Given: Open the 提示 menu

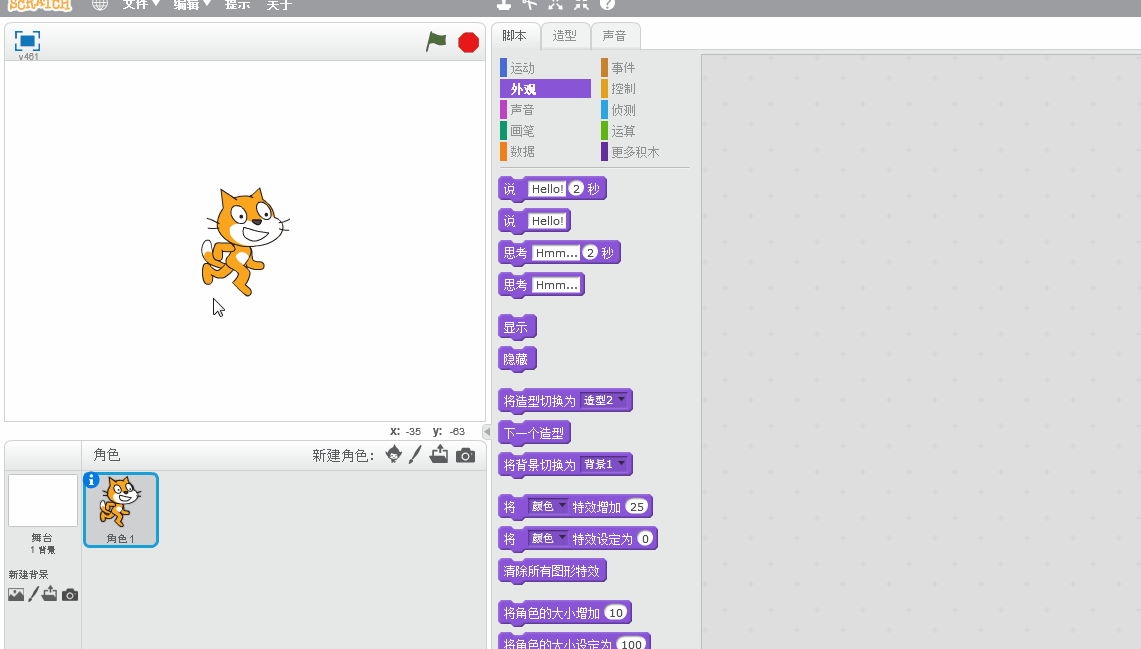Looking at the screenshot, I should pyautogui.click(x=237, y=4).
